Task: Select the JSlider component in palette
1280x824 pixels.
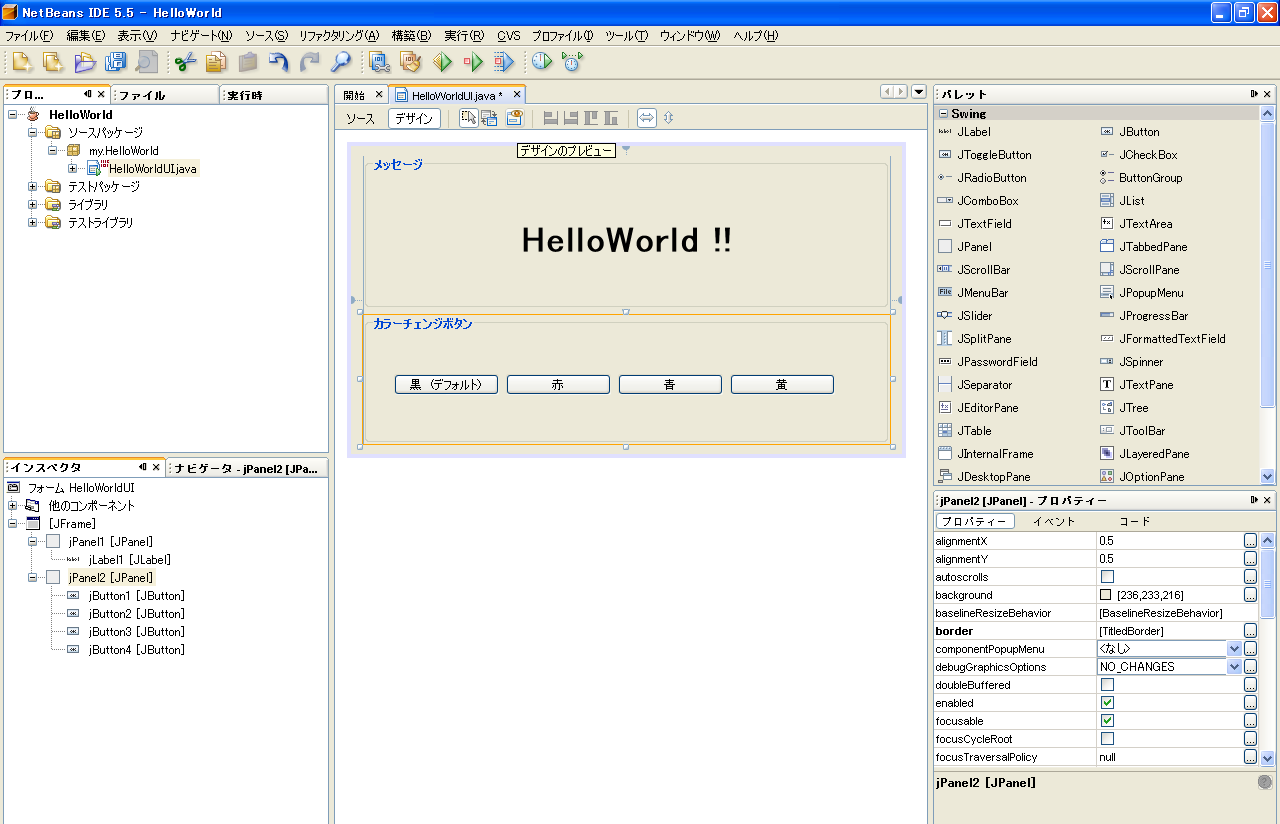Action: [974, 316]
